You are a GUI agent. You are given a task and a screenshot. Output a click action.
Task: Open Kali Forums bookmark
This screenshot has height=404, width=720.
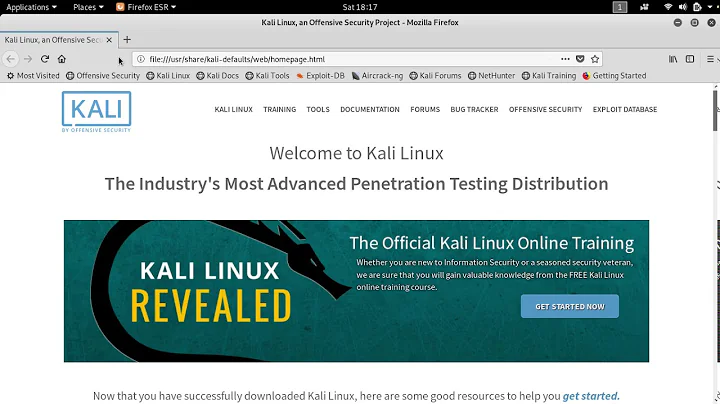[x=435, y=75]
